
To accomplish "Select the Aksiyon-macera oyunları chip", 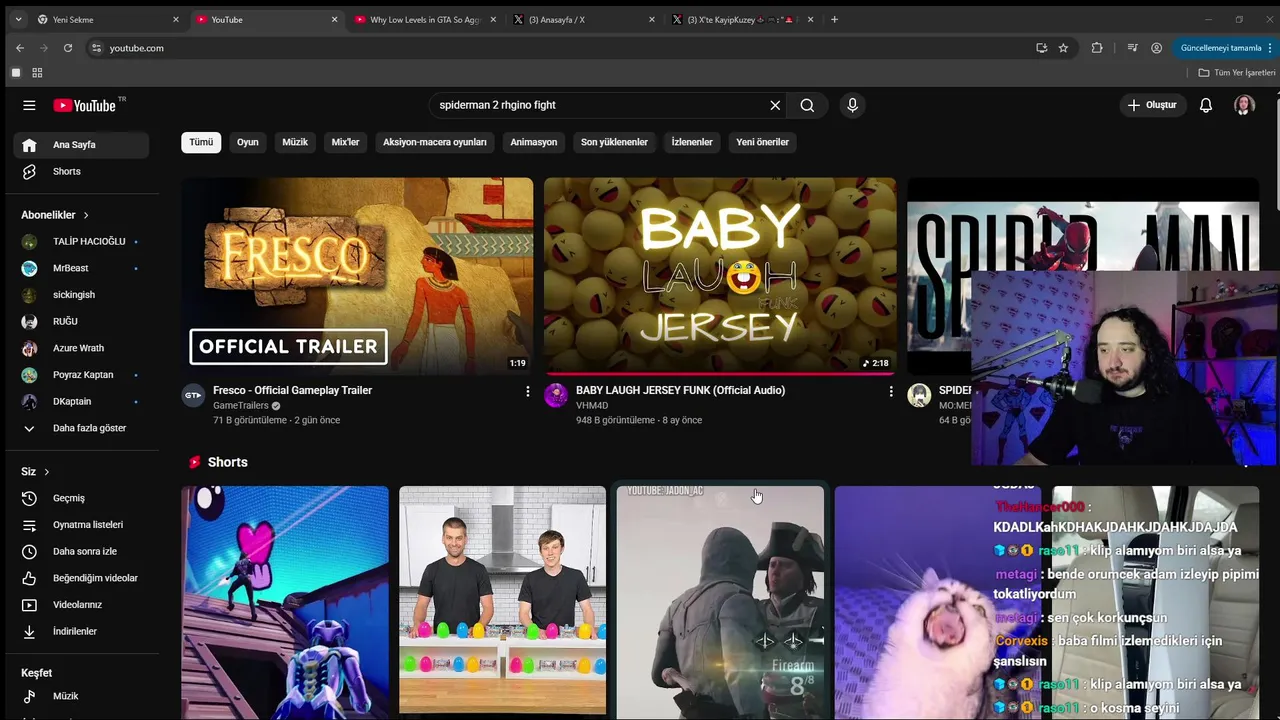I will click(x=435, y=142).
